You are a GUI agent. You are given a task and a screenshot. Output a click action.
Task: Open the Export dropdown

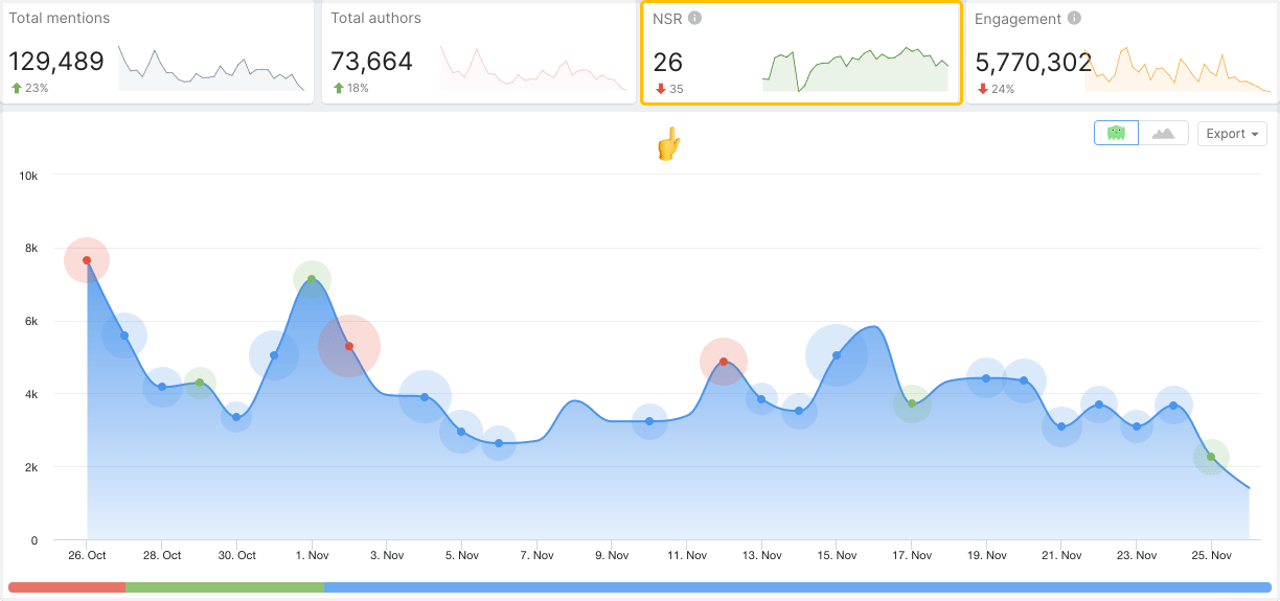click(1231, 133)
